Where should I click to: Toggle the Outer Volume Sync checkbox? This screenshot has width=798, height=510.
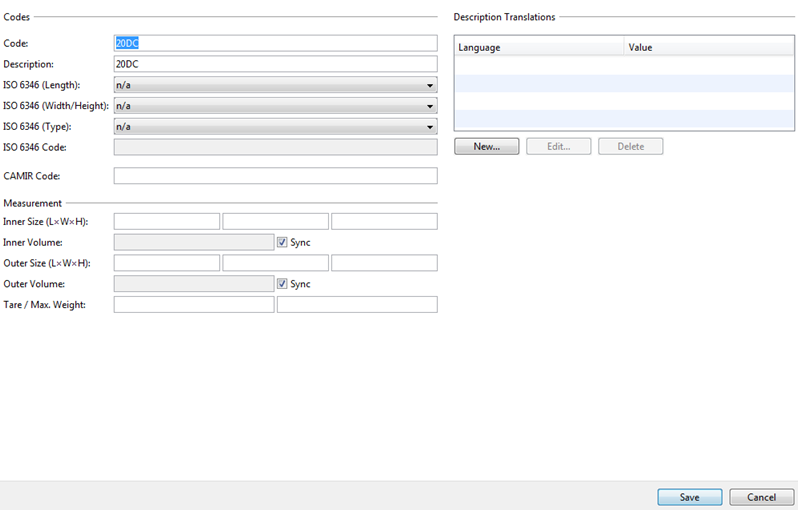coord(283,284)
